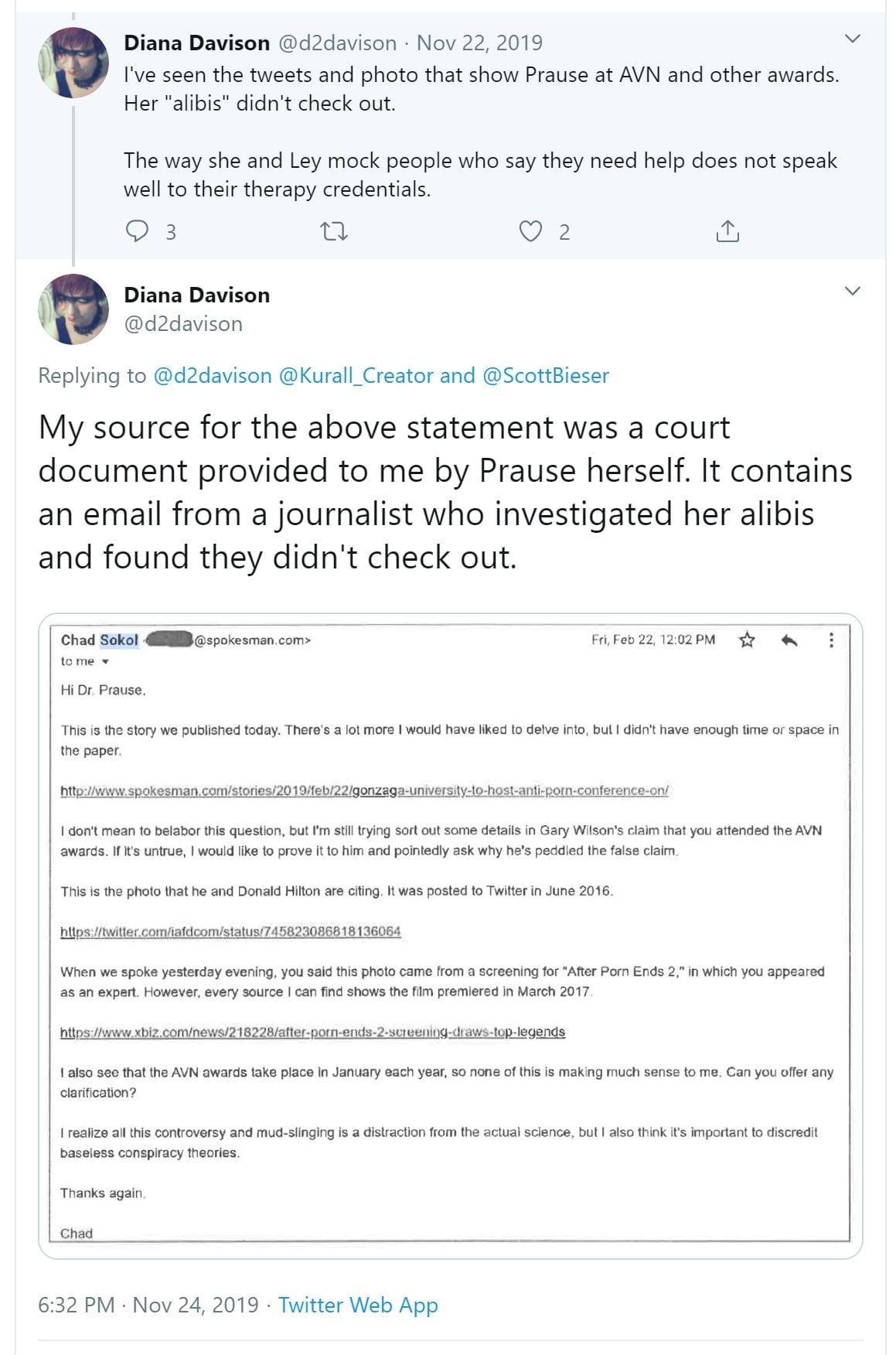Retweet the Nov 22 tweet
Image resolution: width=896 pixels, height=1355 pixels.
tap(334, 231)
